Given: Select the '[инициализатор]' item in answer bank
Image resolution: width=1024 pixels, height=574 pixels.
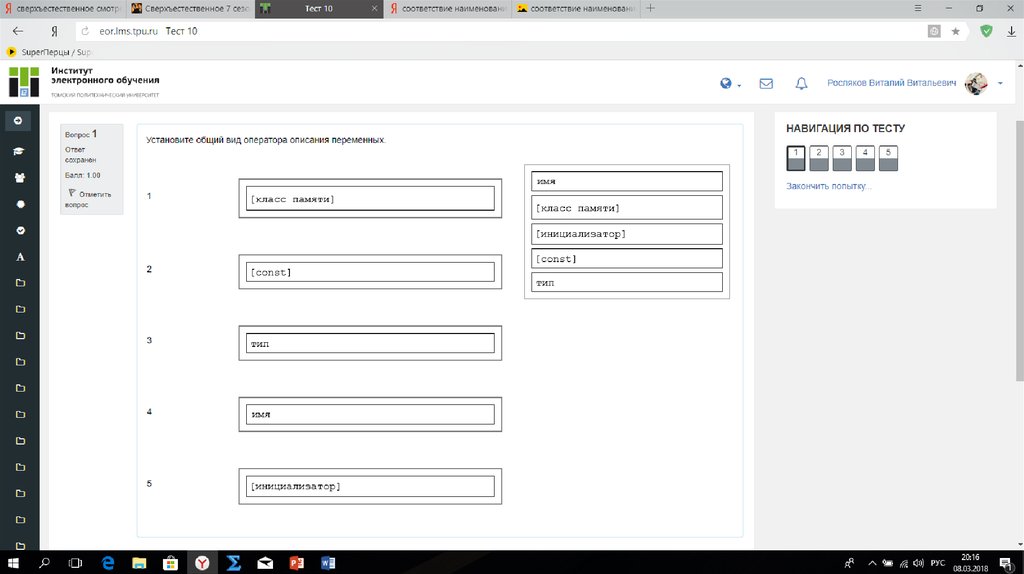Looking at the screenshot, I should [x=627, y=234].
